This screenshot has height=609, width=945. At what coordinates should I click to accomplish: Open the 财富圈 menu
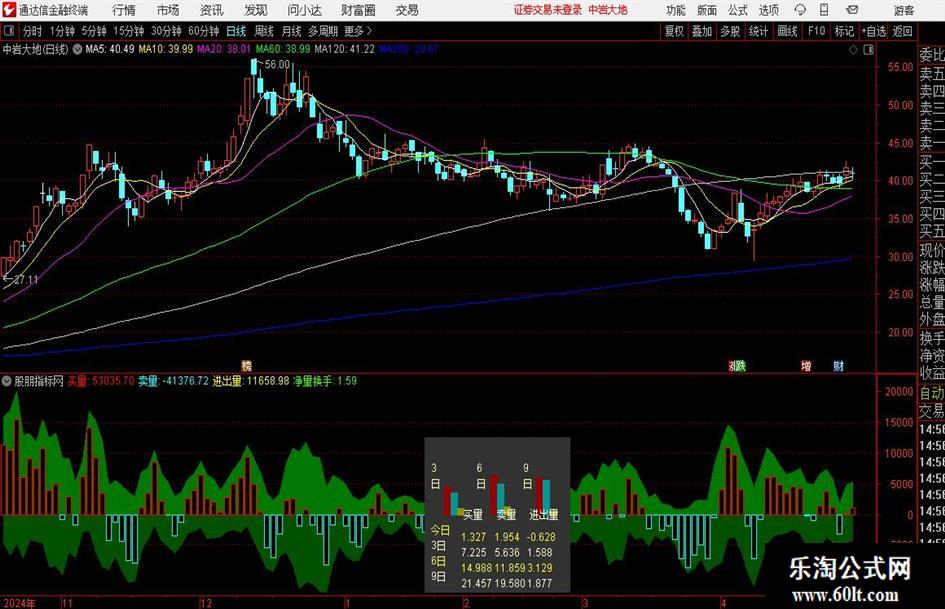tap(358, 10)
